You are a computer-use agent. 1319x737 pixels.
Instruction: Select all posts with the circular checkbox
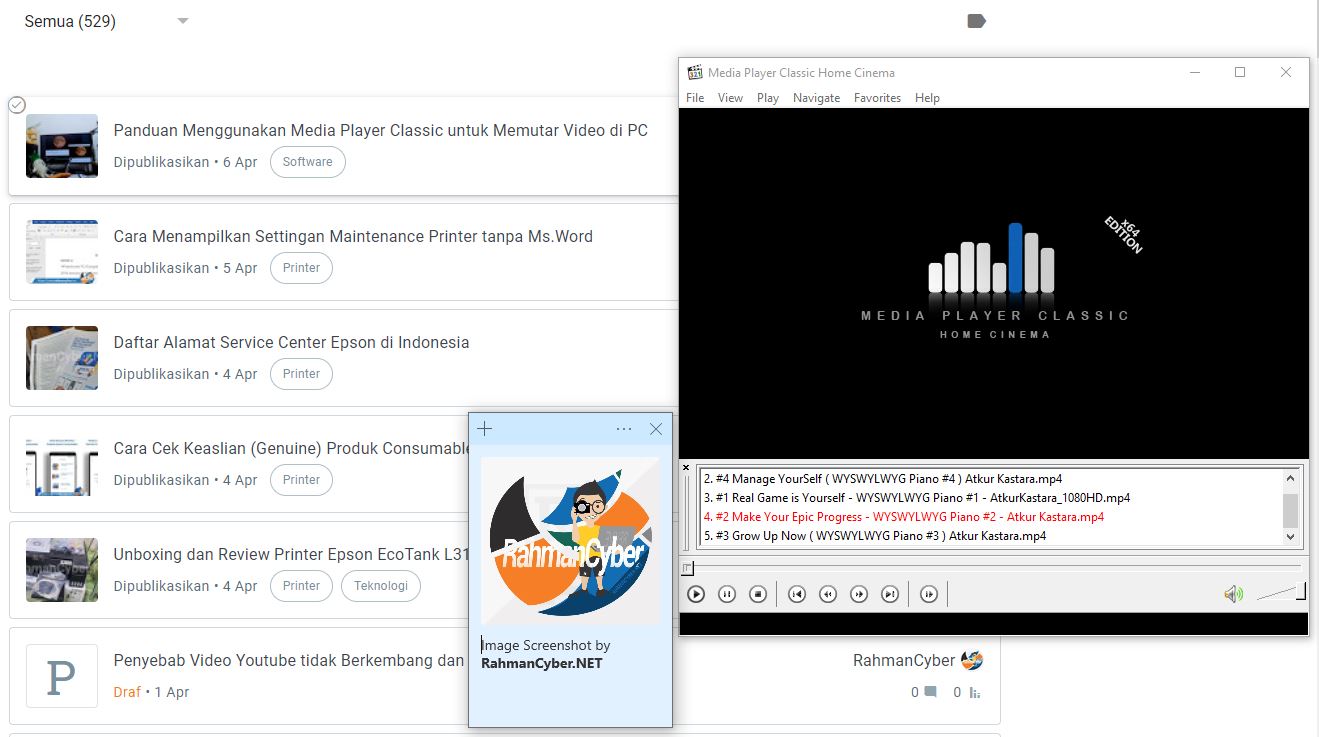pos(16,104)
